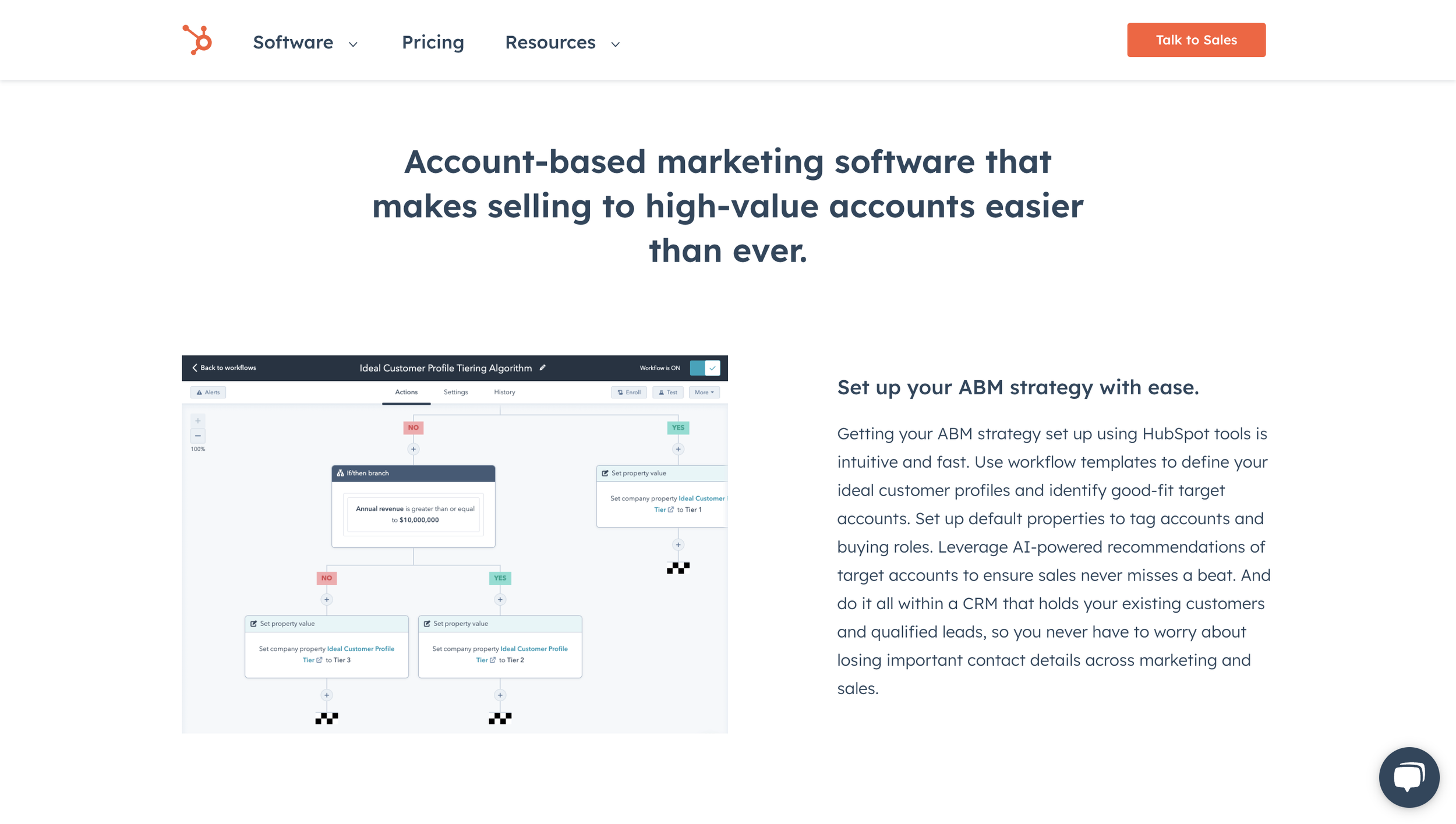
Task: Click the 100% zoom level label
Action: tap(198, 449)
